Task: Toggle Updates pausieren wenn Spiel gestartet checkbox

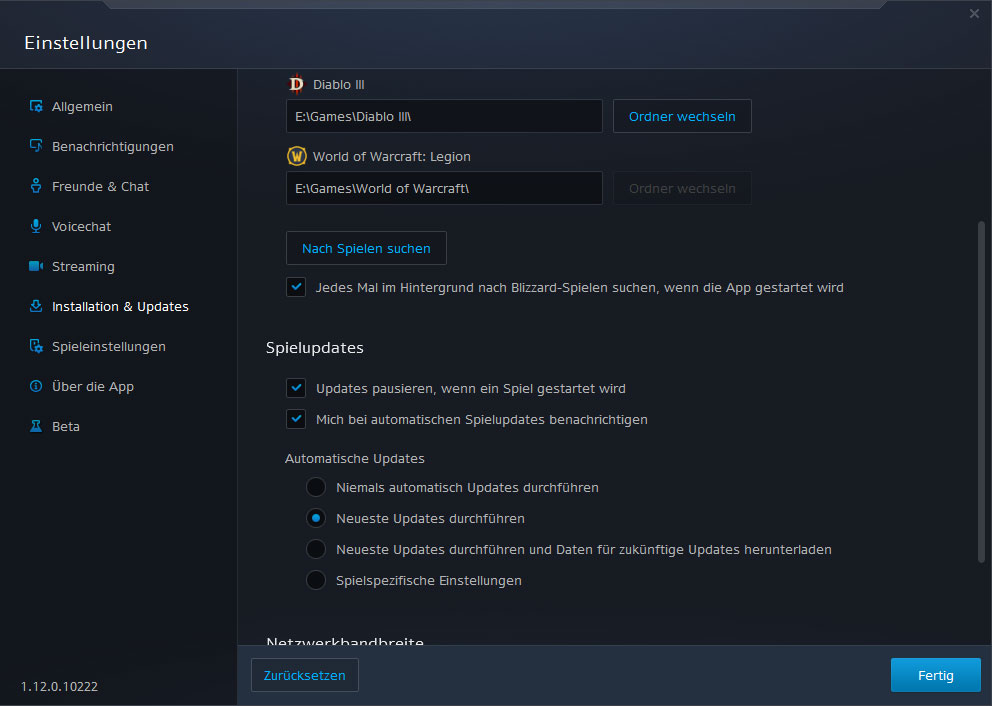Action: click(296, 387)
